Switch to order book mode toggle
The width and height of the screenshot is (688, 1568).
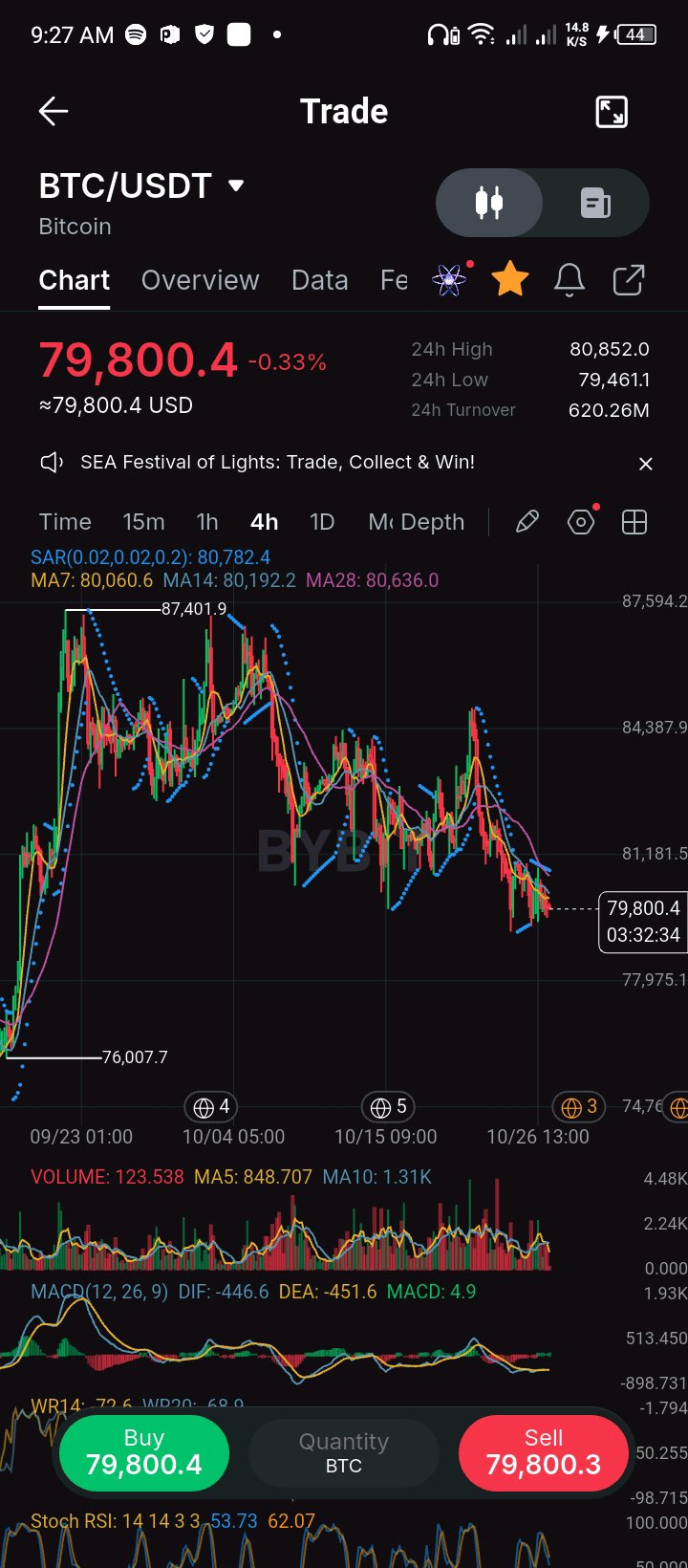595,203
